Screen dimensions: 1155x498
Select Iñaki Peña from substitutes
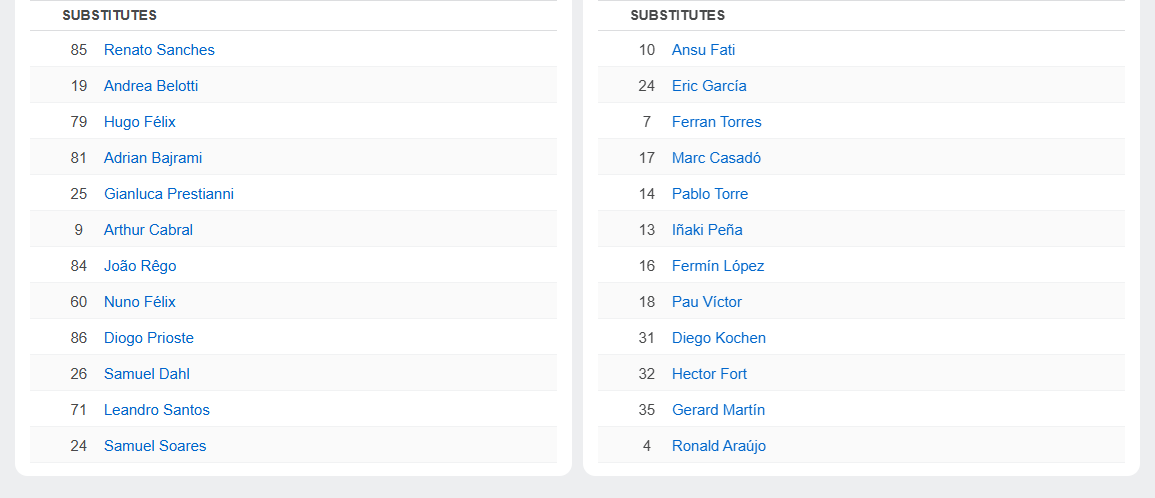(707, 230)
